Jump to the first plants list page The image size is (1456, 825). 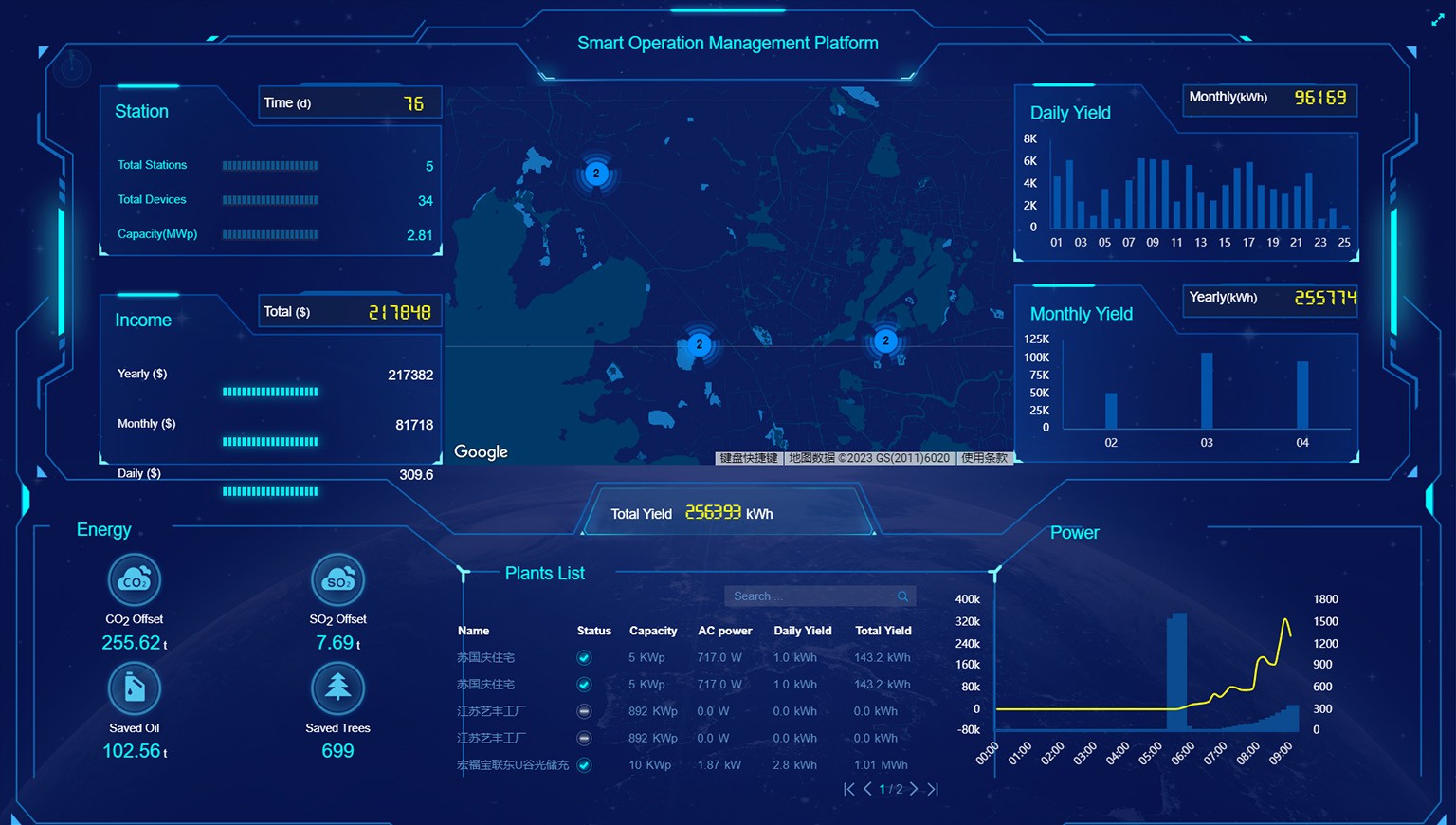pos(848,789)
